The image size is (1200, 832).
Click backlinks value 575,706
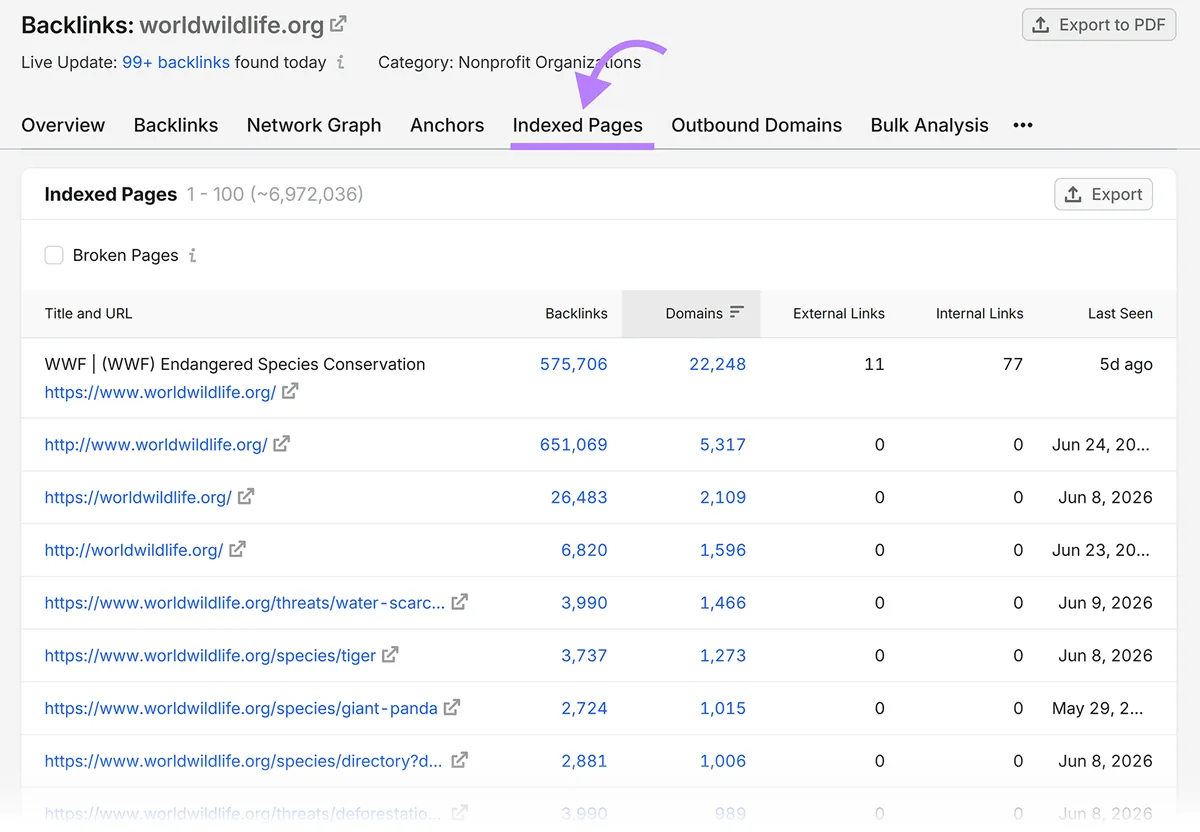(574, 364)
